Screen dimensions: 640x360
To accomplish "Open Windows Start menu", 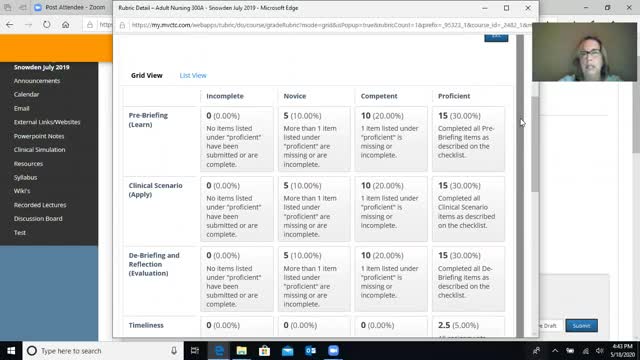I will coord(11,351).
